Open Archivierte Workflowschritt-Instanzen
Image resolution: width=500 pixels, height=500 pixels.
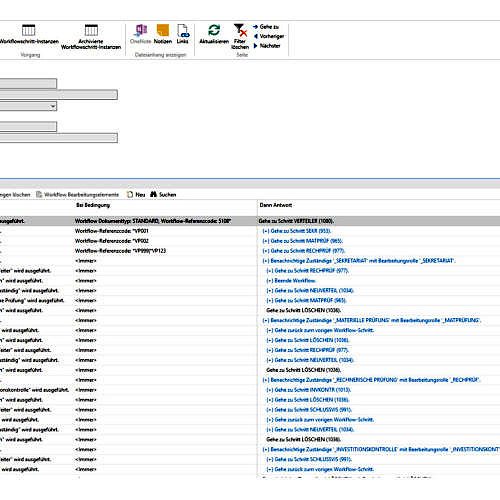pos(91,37)
